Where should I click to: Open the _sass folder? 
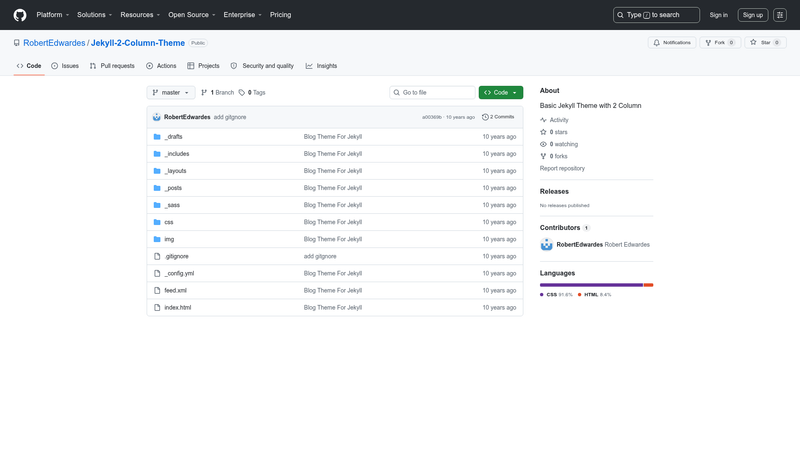(172, 205)
